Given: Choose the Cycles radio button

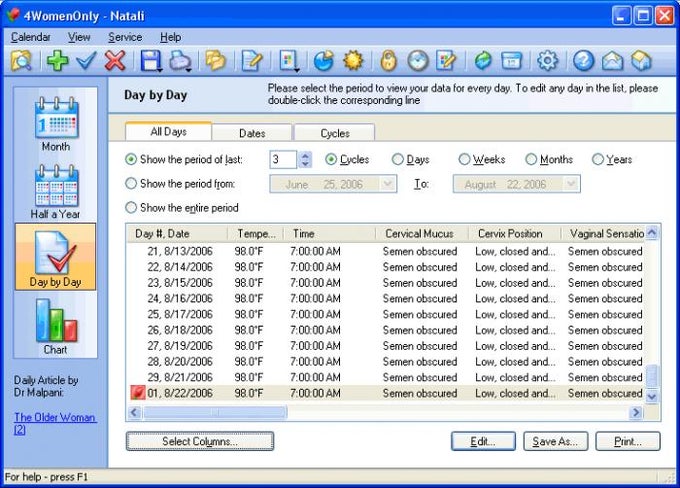Looking at the screenshot, I should tap(331, 159).
